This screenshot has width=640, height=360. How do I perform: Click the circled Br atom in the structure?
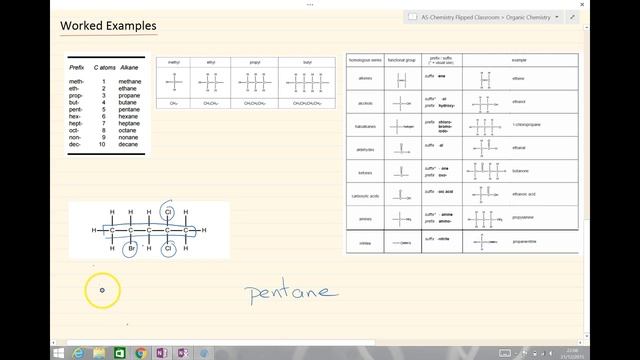point(131,249)
